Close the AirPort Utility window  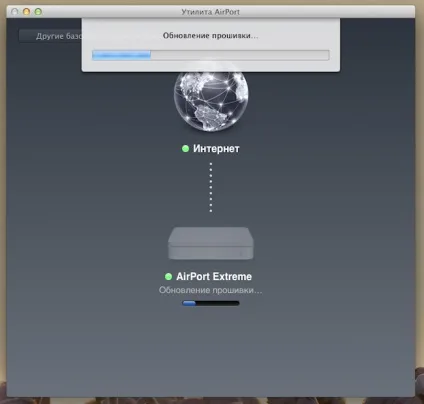(x=14, y=12)
